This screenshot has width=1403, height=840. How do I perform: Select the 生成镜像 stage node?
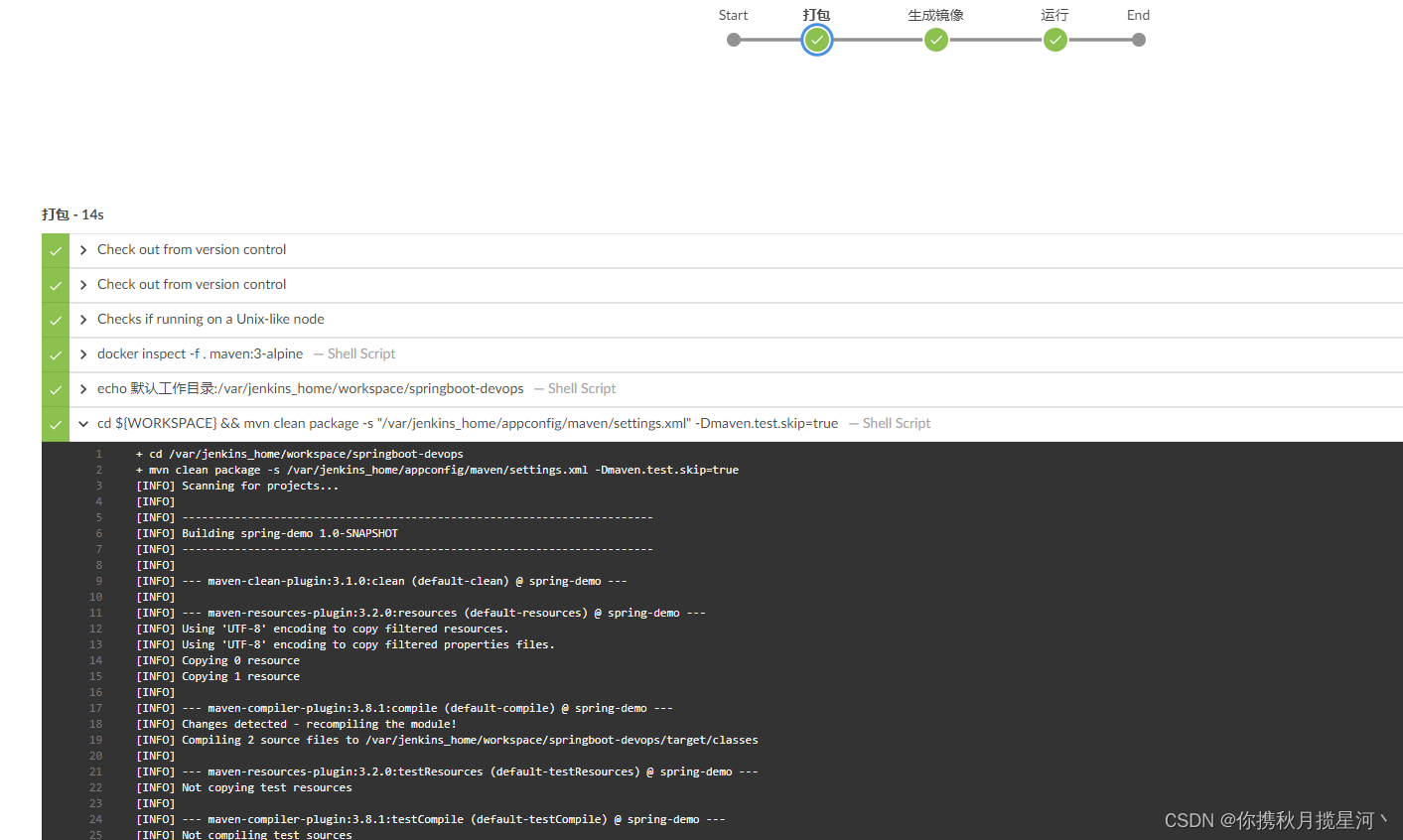936,40
